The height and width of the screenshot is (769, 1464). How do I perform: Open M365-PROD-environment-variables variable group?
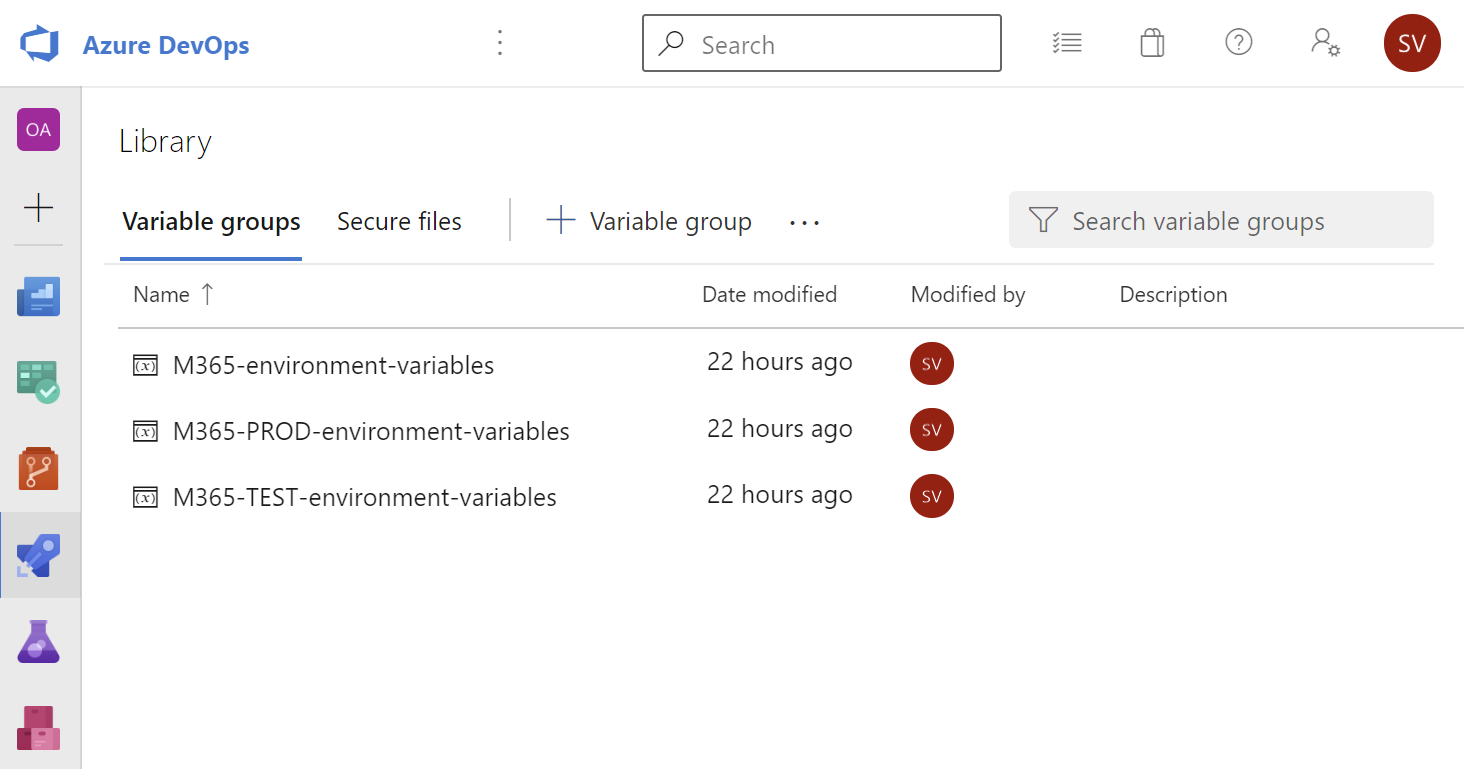click(x=371, y=431)
